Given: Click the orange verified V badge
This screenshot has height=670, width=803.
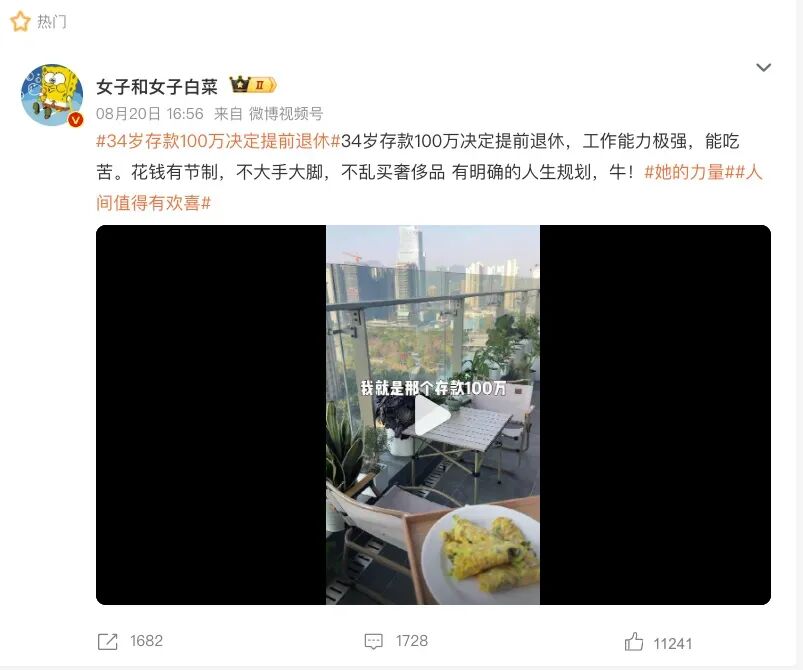Looking at the screenshot, I should [76, 120].
